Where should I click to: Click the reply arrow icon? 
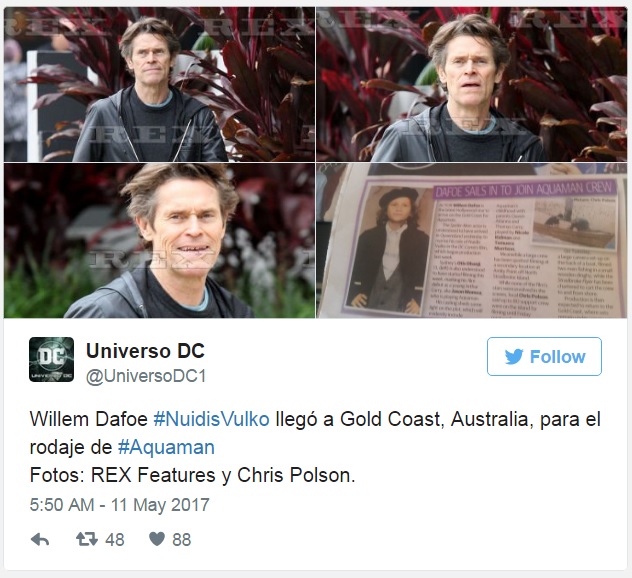click(40, 539)
